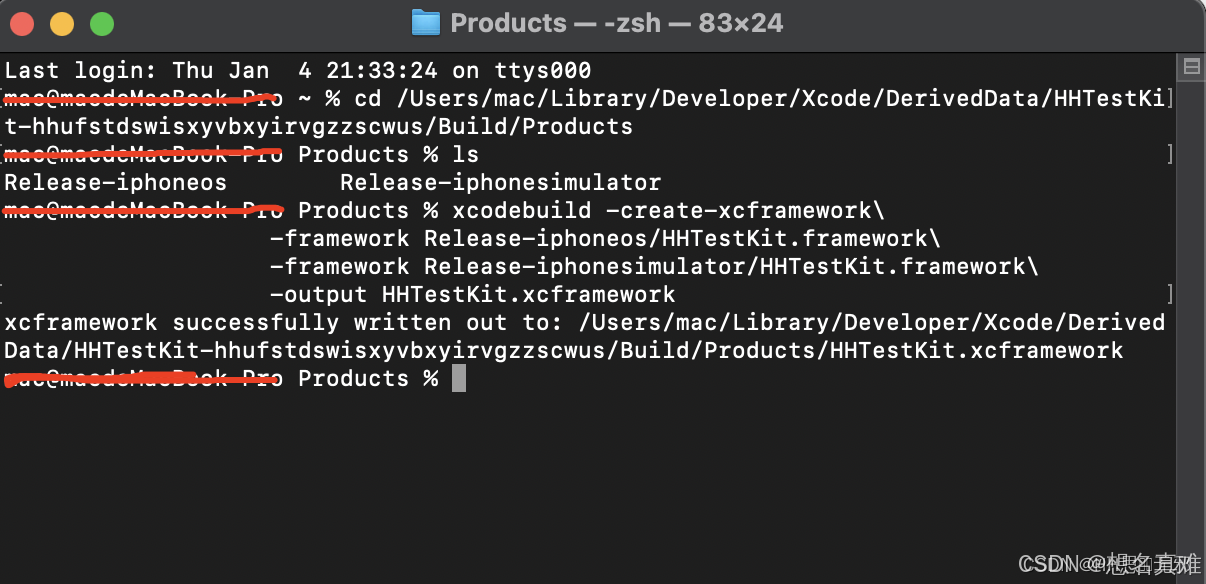1206x584 pixels.
Task: Click the red close traffic light button
Action: (x=24, y=22)
